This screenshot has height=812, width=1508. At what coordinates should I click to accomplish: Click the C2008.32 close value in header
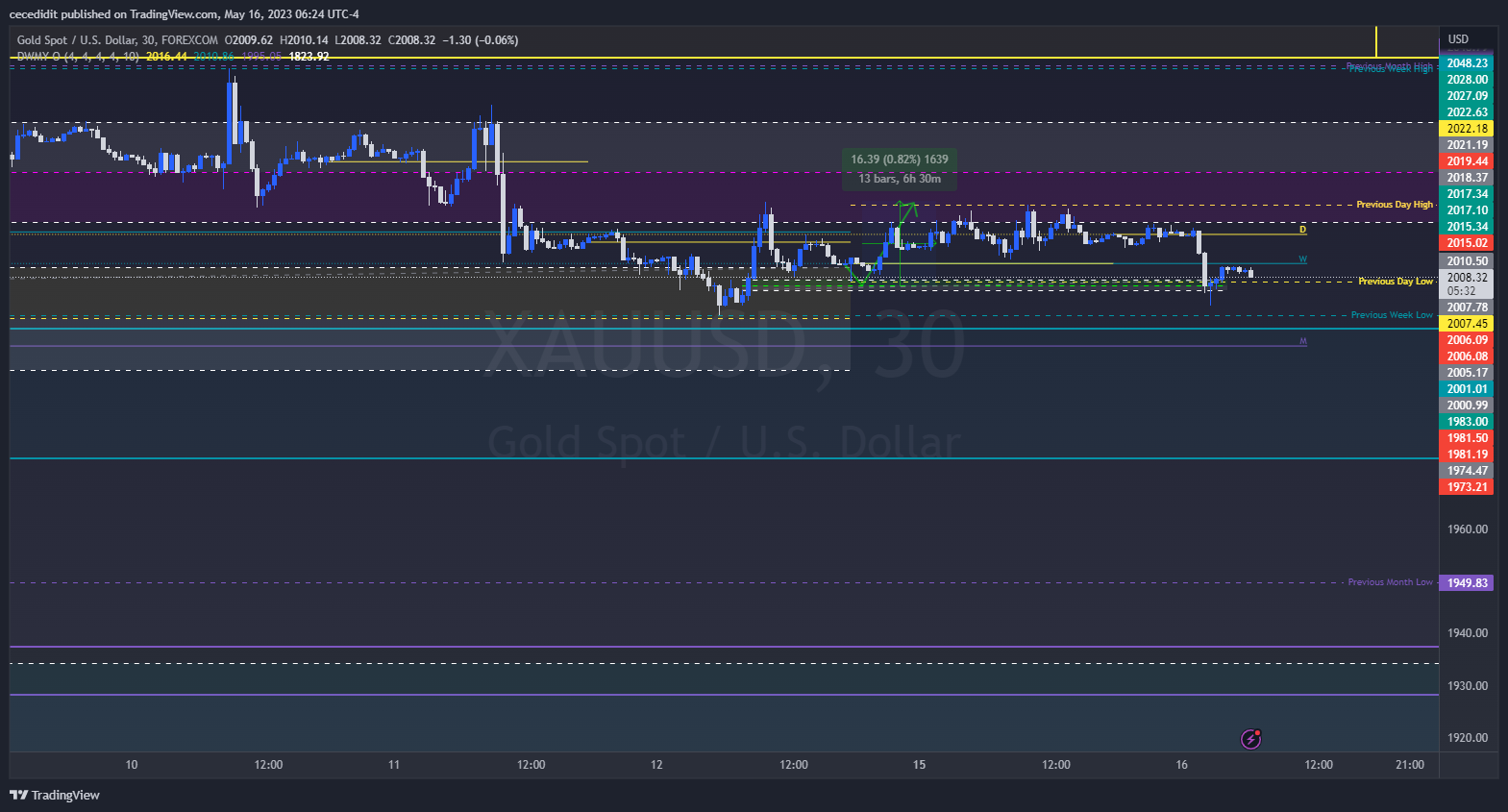[411, 40]
